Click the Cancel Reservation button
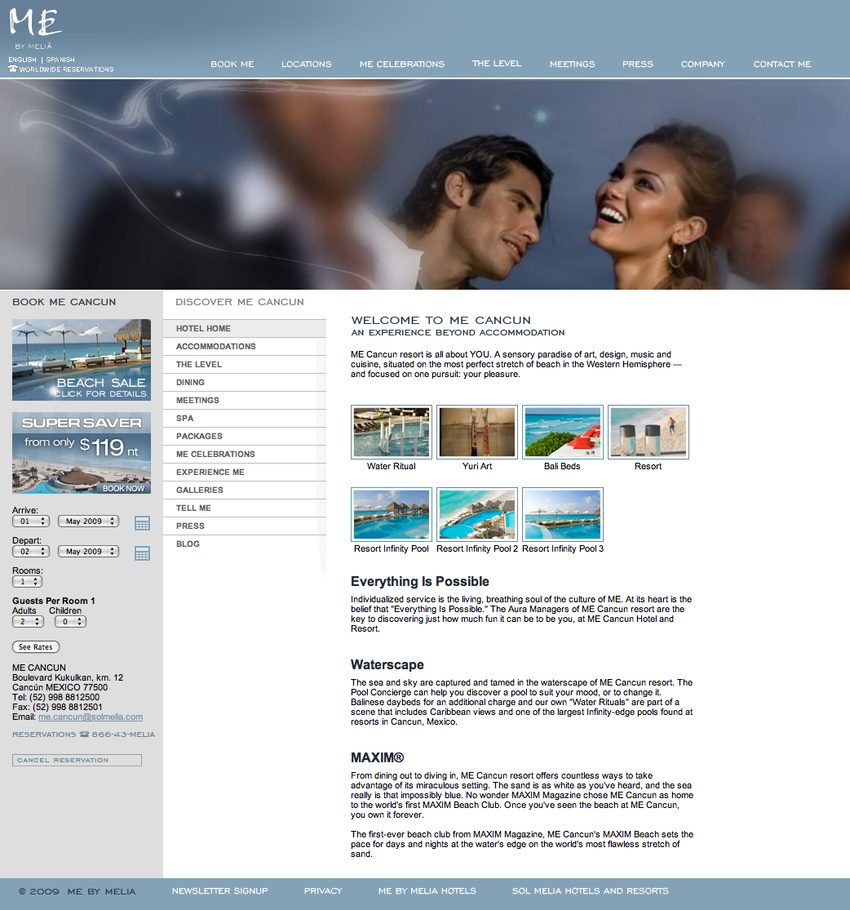850x910 pixels. pos(77,760)
